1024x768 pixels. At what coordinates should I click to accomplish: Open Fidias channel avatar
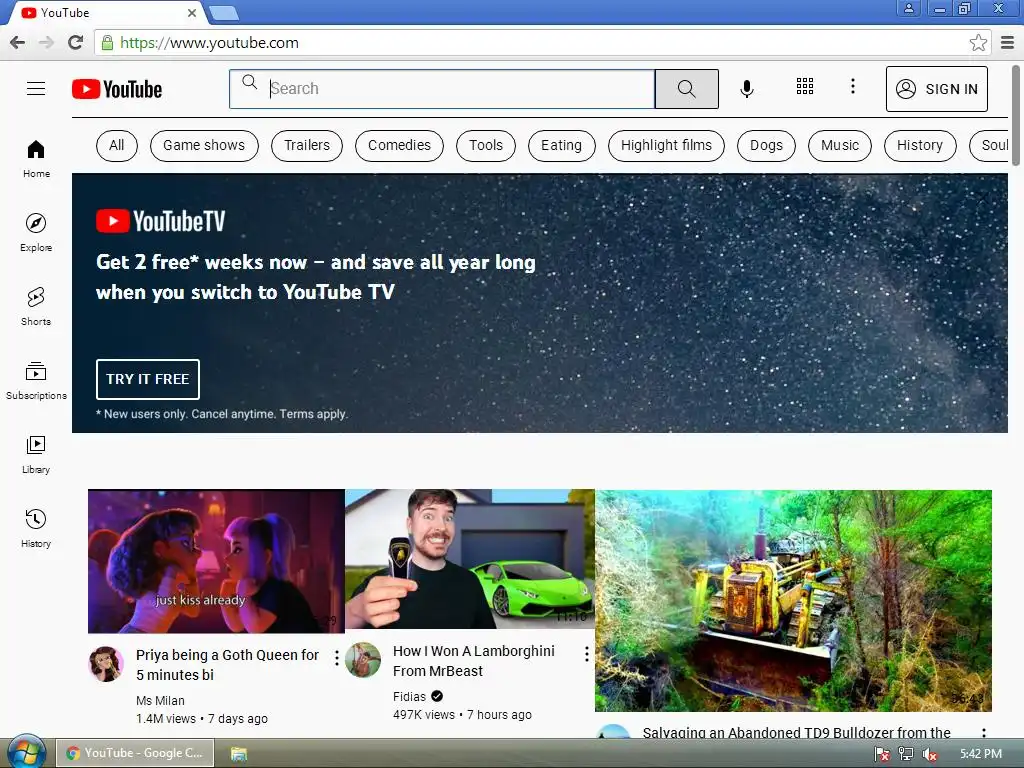pos(363,660)
